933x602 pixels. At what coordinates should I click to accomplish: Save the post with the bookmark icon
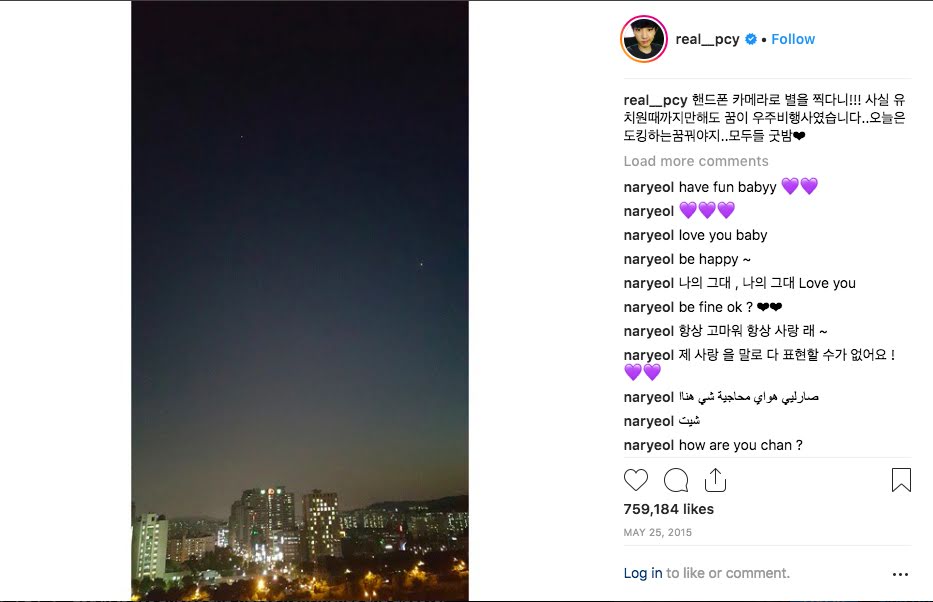901,480
